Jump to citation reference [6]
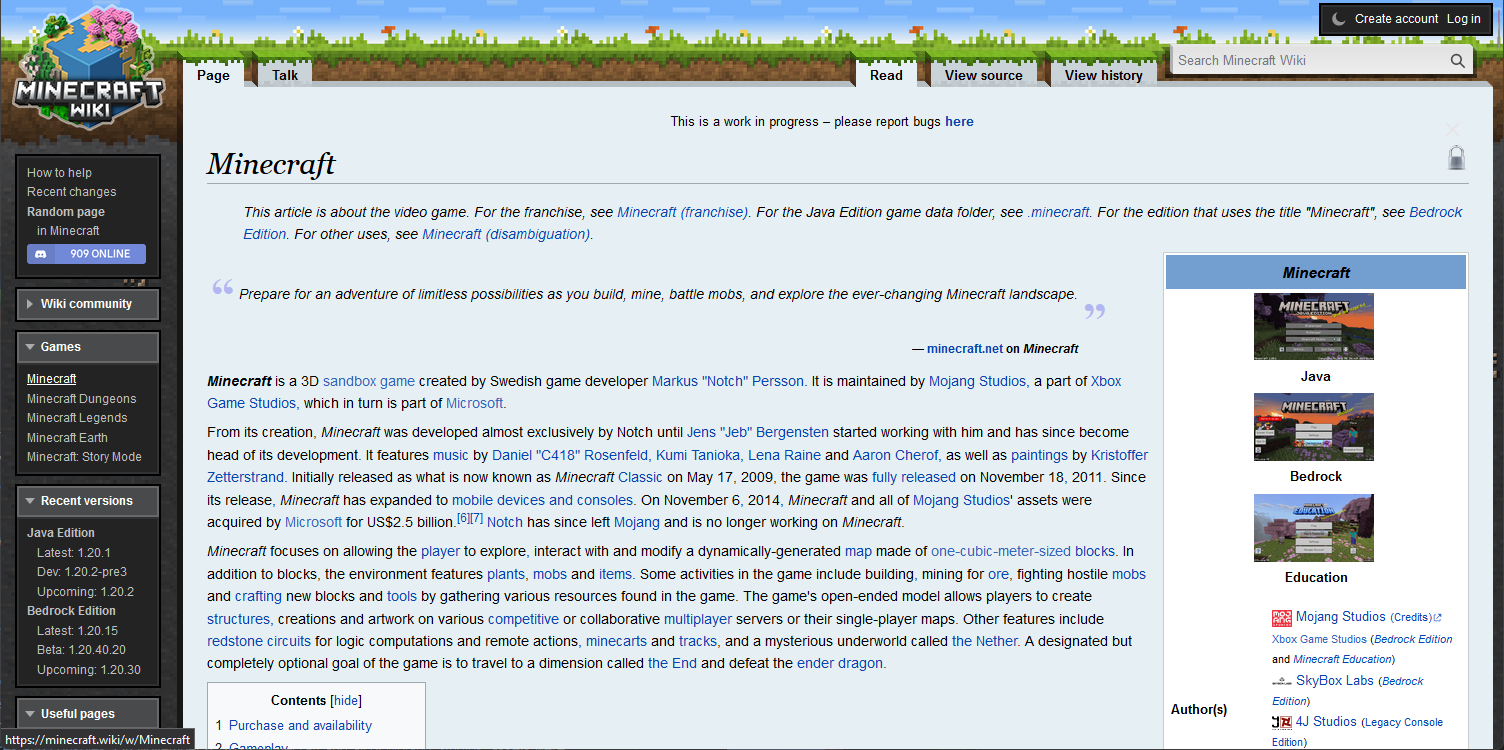 pos(463,518)
